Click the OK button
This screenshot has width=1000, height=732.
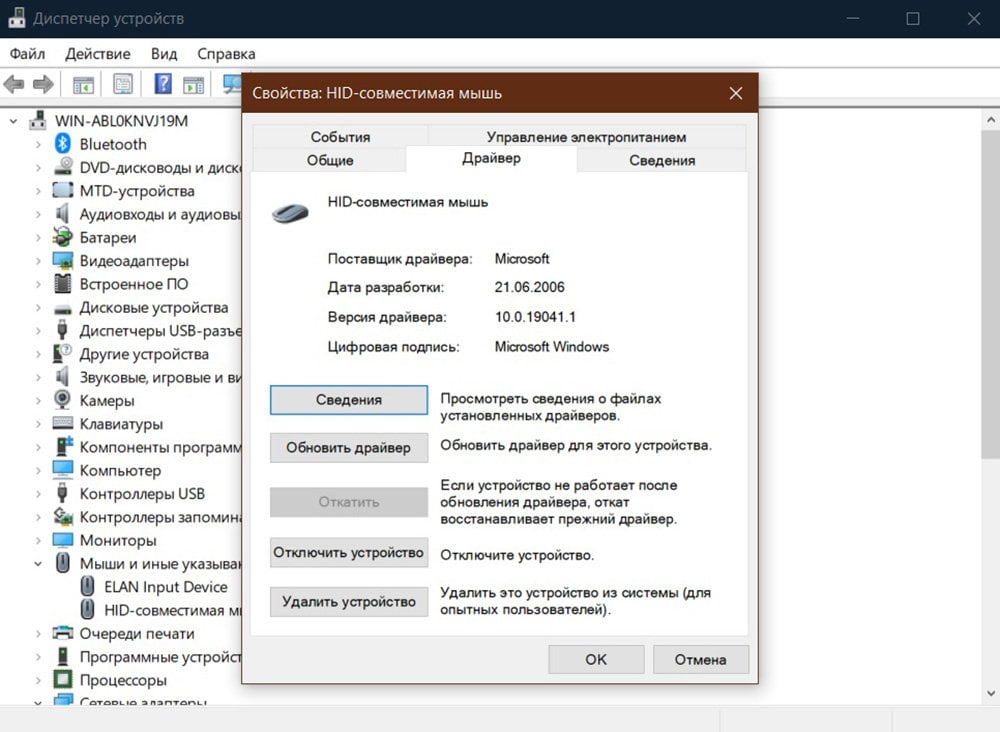[596, 659]
